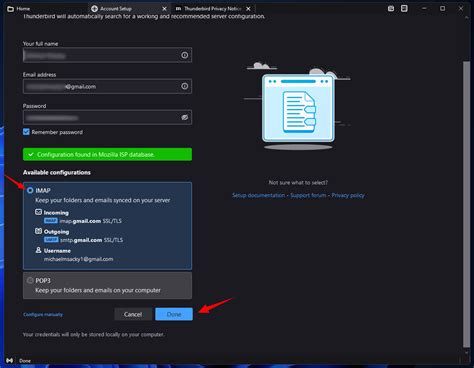
Task: Click the tasks icon in title bar
Action: point(404,8)
